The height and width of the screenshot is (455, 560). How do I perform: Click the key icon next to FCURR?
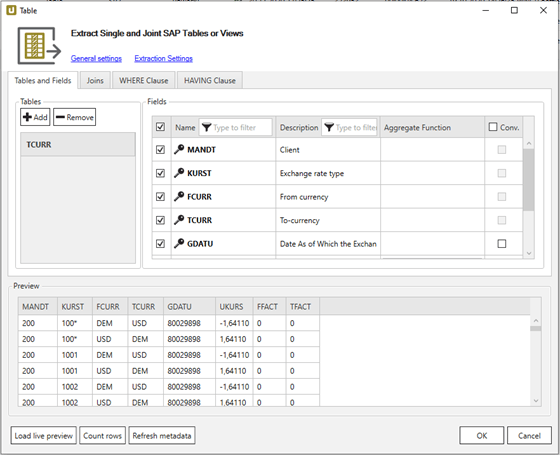click(179, 196)
